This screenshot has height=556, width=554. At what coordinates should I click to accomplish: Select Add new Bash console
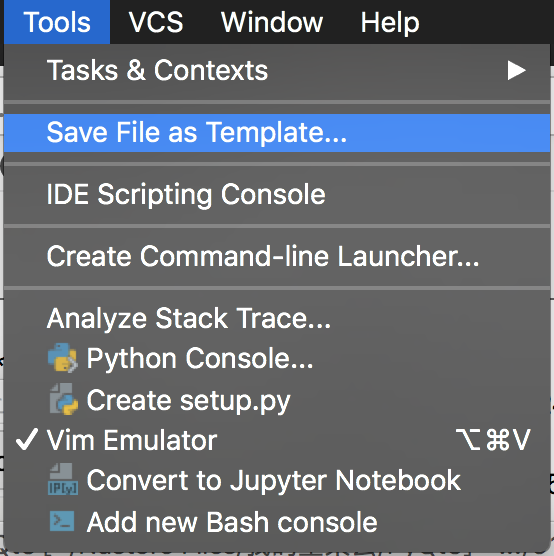coord(277,522)
